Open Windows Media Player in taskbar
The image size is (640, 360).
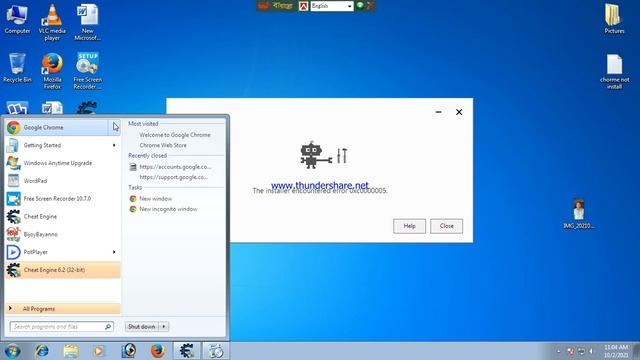(x=99, y=351)
